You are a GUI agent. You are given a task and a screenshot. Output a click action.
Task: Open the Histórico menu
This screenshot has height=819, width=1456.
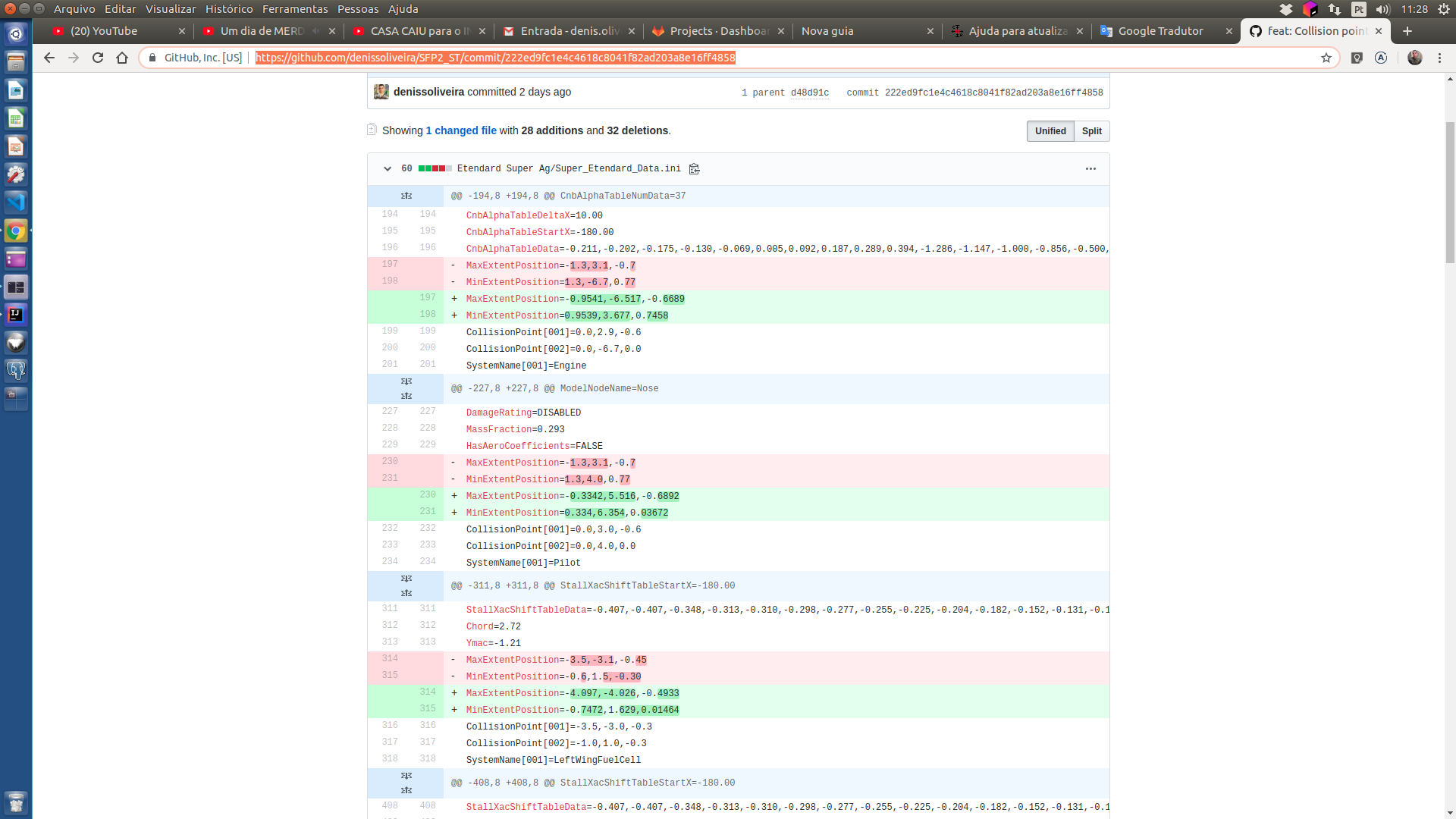point(229,9)
